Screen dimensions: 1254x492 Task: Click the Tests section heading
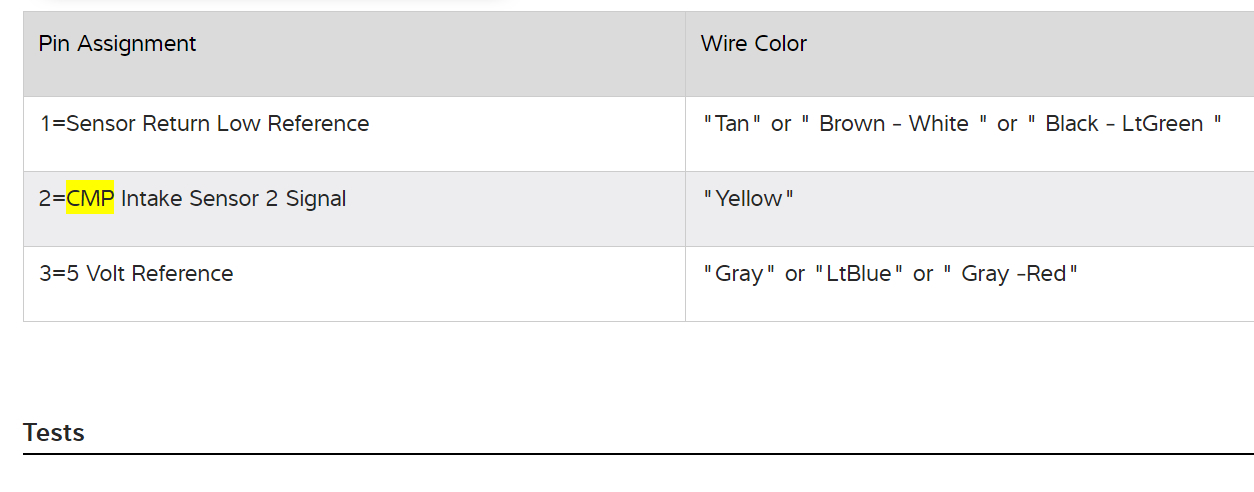pyautogui.click(x=54, y=433)
